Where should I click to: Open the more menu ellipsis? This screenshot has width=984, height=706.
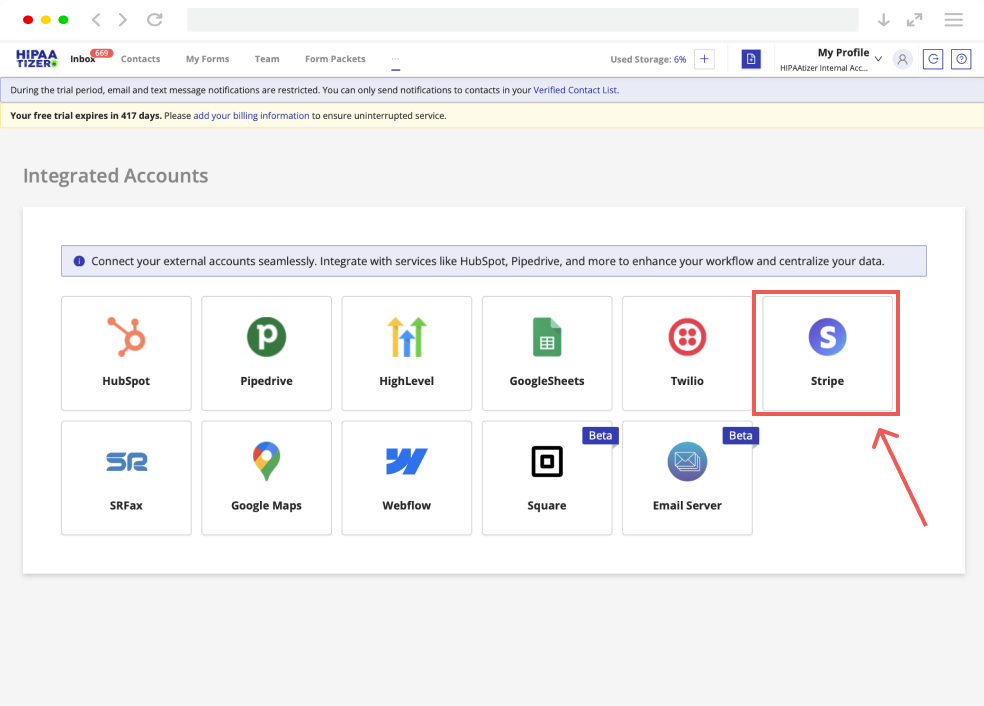coord(395,58)
